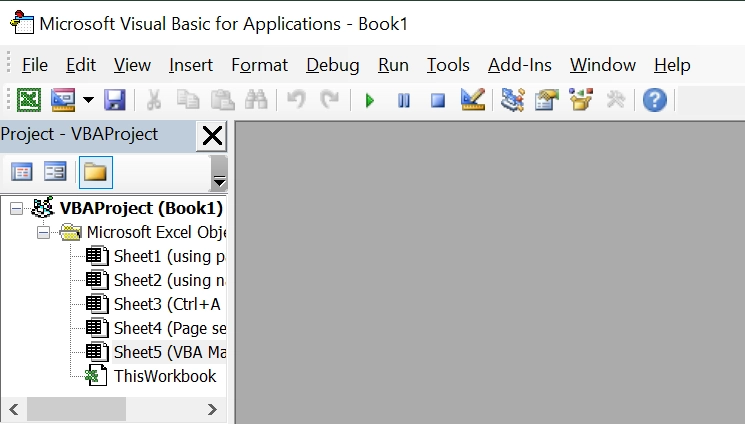Select ThisWorkbook in project tree

(165, 376)
